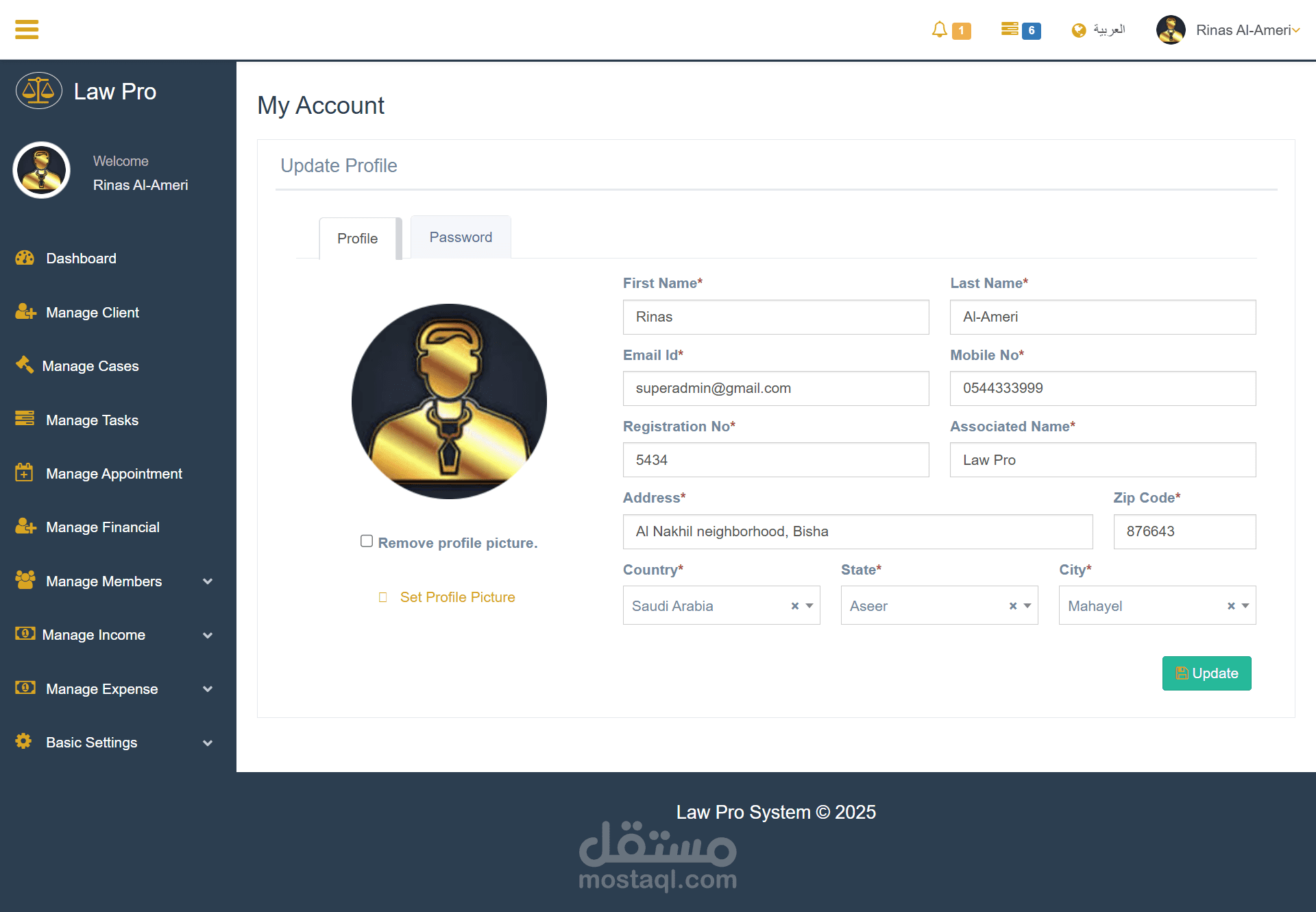Click the Dashboard gauge icon in sidebar
The width and height of the screenshot is (1316, 912).
click(x=25, y=258)
